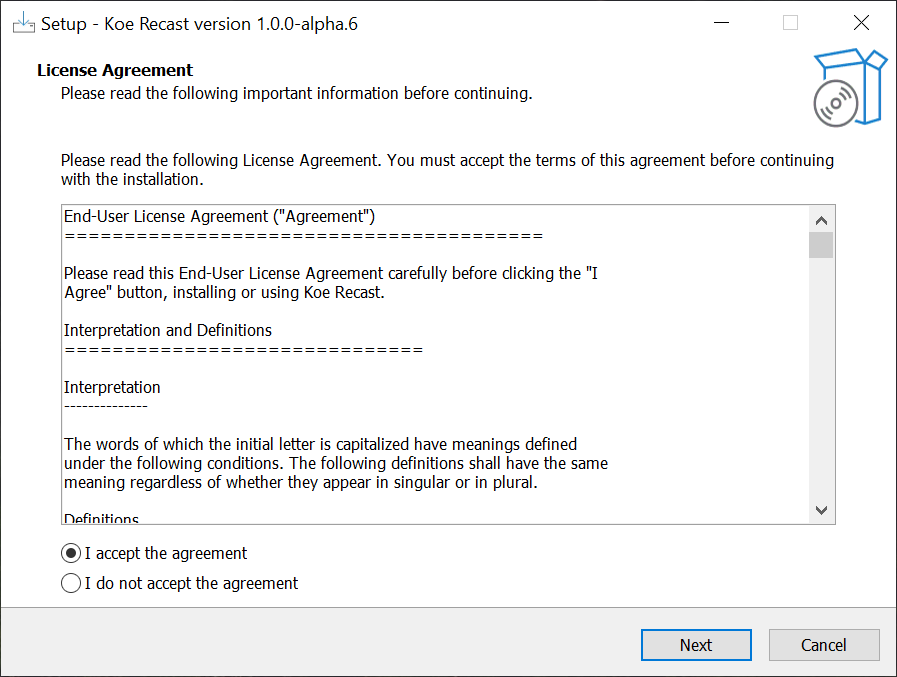Image resolution: width=897 pixels, height=677 pixels.
Task: Click the license text scroll up arrow
Action: (x=821, y=220)
